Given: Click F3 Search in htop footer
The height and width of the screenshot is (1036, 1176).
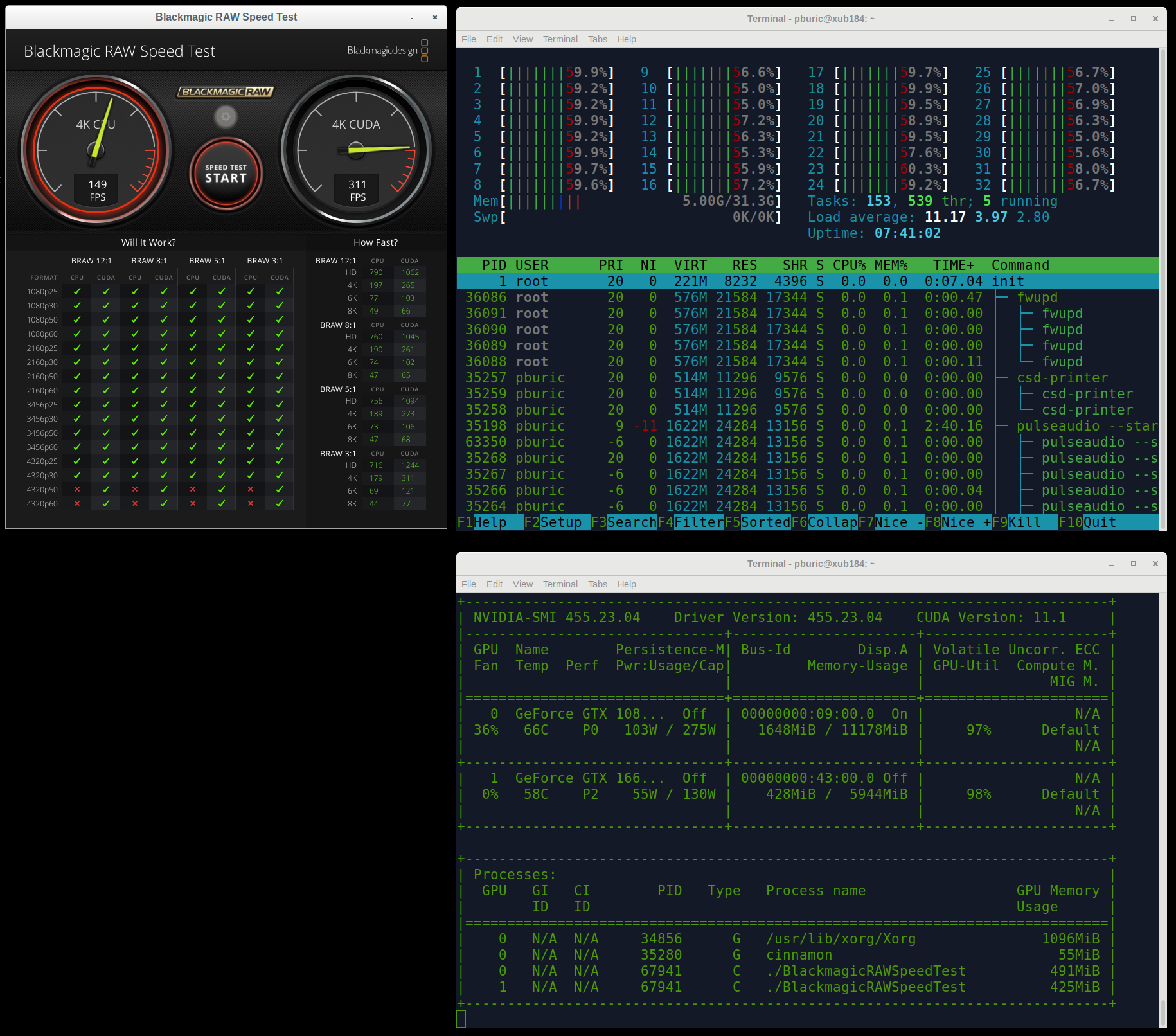Looking at the screenshot, I should [x=623, y=522].
